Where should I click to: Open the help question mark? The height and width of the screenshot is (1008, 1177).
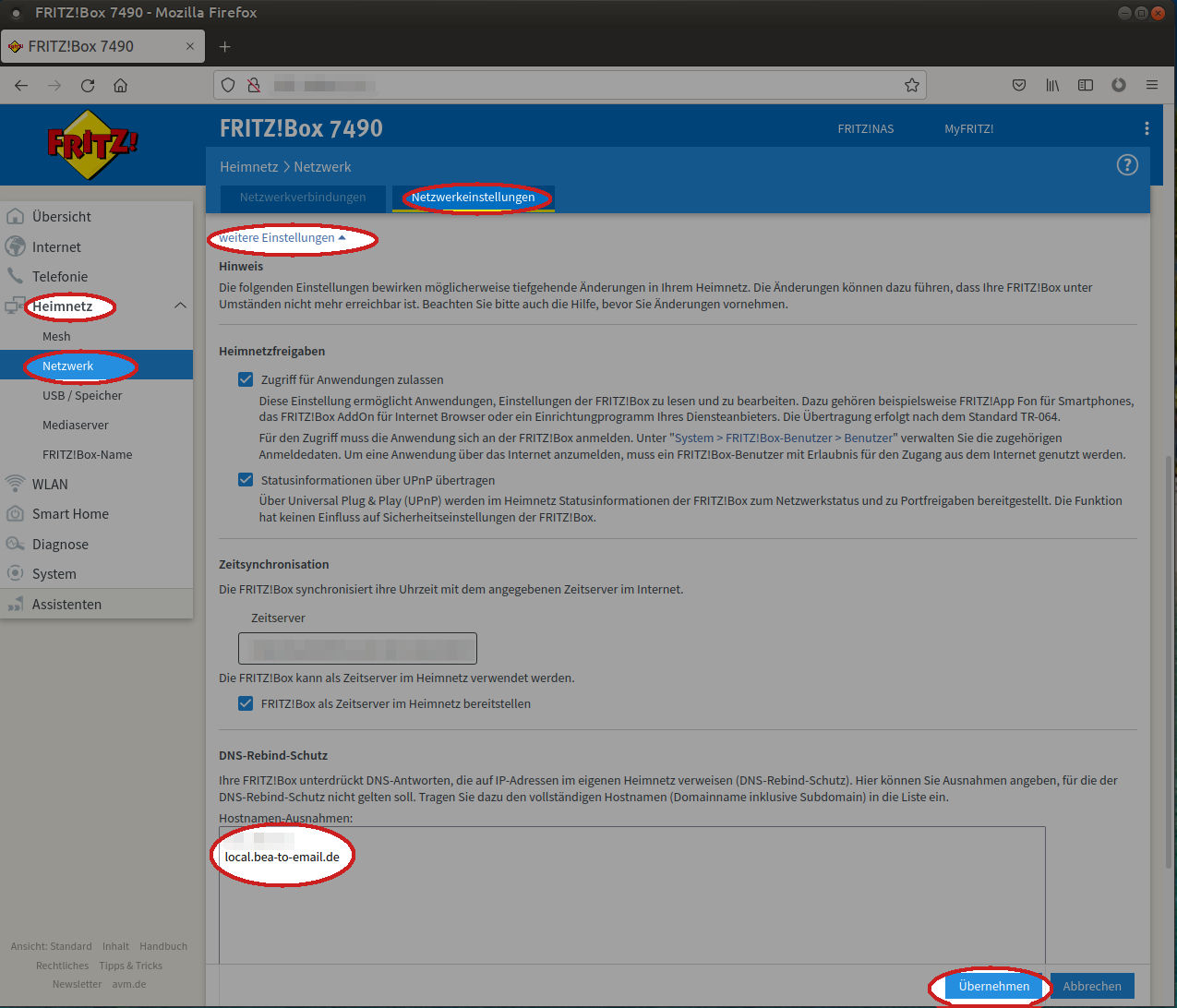pyautogui.click(x=1127, y=165)
